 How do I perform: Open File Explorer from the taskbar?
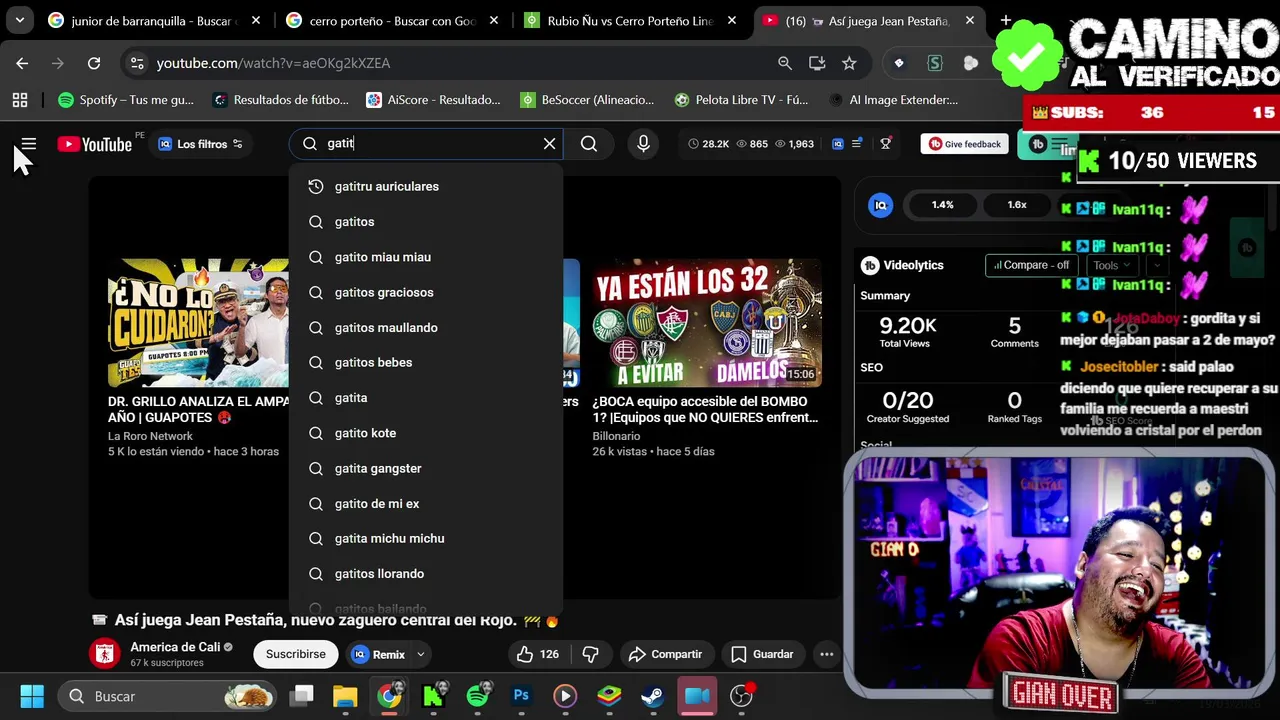[345, 696]
